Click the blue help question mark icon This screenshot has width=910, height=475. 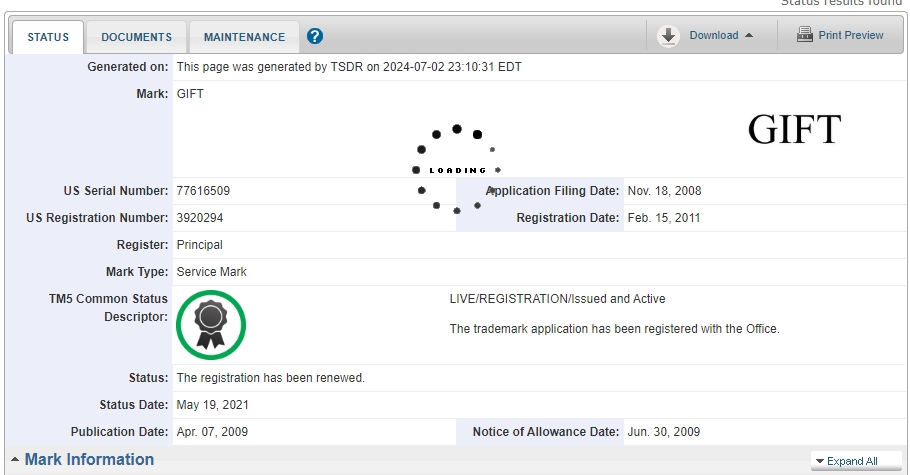point(315,36)
